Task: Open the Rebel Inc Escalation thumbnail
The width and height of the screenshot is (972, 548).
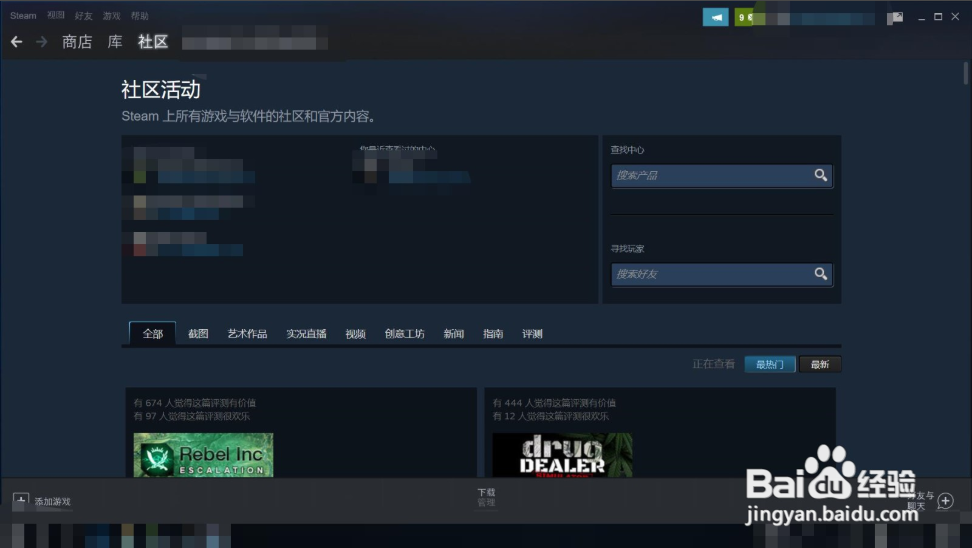Action: coord(203,455)
